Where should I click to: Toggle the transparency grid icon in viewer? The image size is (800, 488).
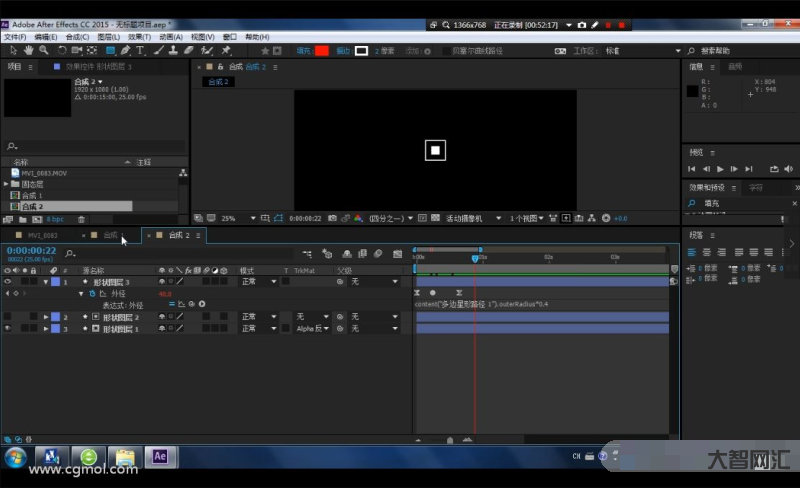click(435, 218)
